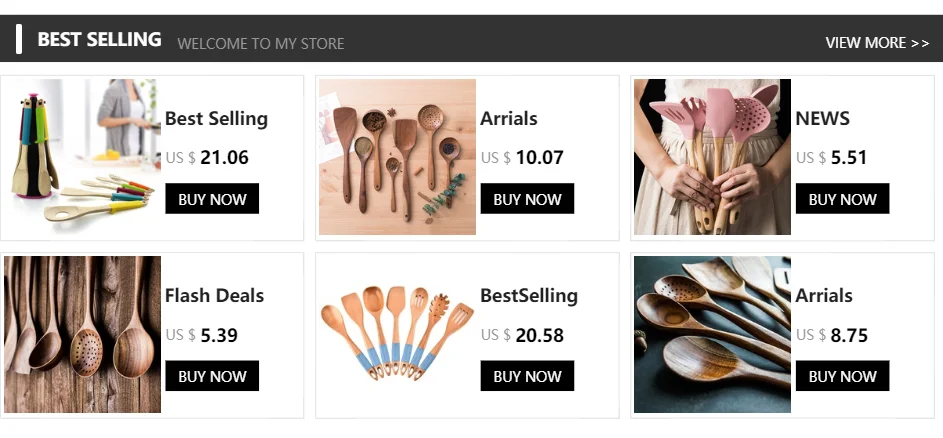Click the BEST SELLING section heading
The height and width of the screenshot is (438, 943).
(x=99, y=40)
